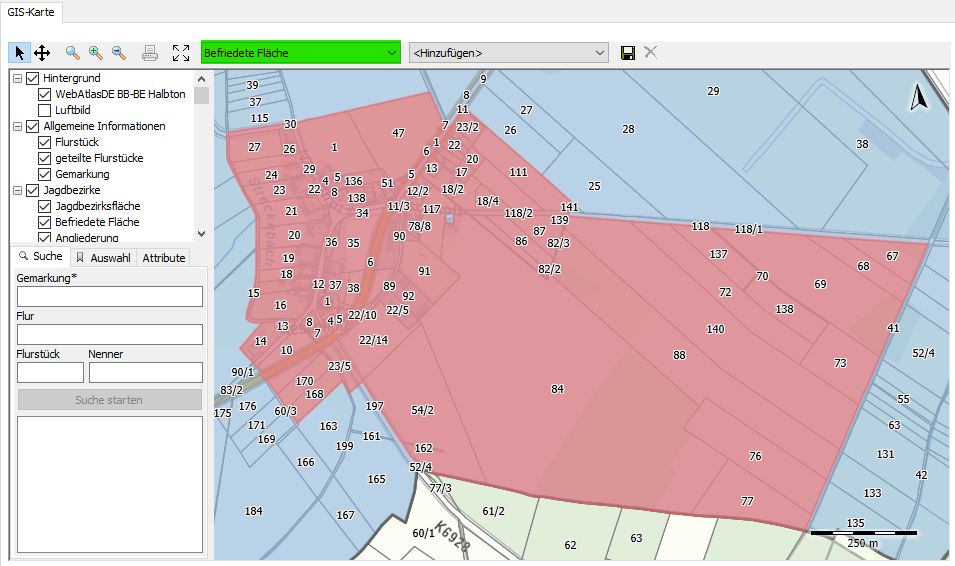955x566 pixels.
Task: Open the <Hinzufügen> dropdown
Action: (x=509, y=53)
